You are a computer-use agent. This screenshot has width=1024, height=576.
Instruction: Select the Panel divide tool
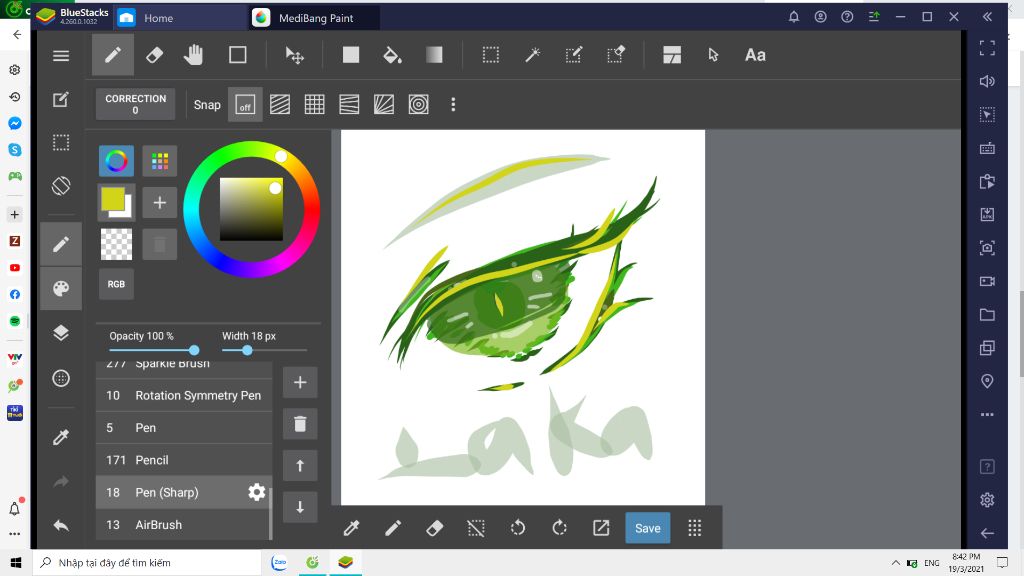click(672, 55)
